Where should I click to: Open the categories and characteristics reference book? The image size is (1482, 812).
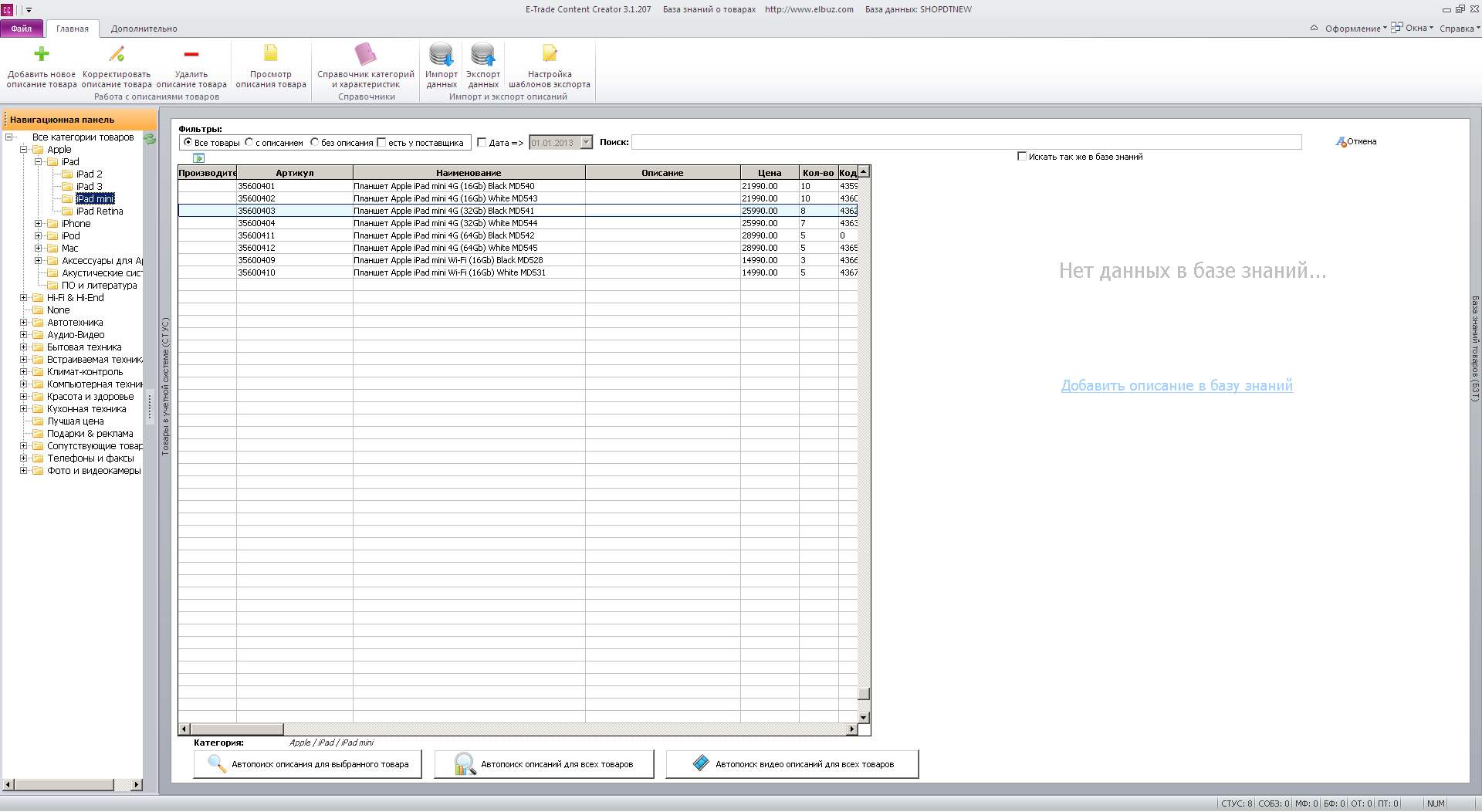(x=365, y=53)
